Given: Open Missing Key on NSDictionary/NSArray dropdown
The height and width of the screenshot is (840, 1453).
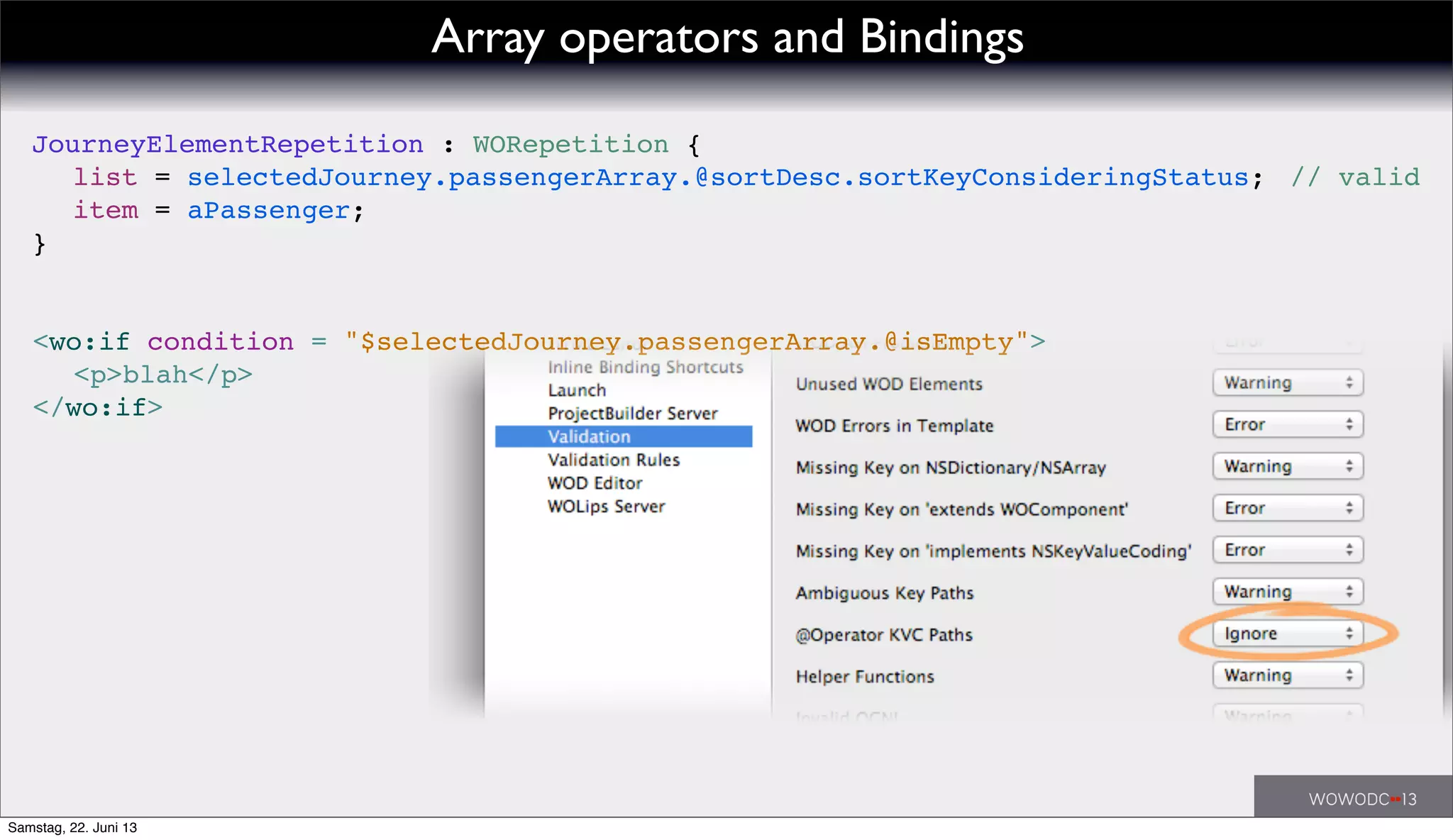Looking at the screenshot, I should (x=1288, y=467).
